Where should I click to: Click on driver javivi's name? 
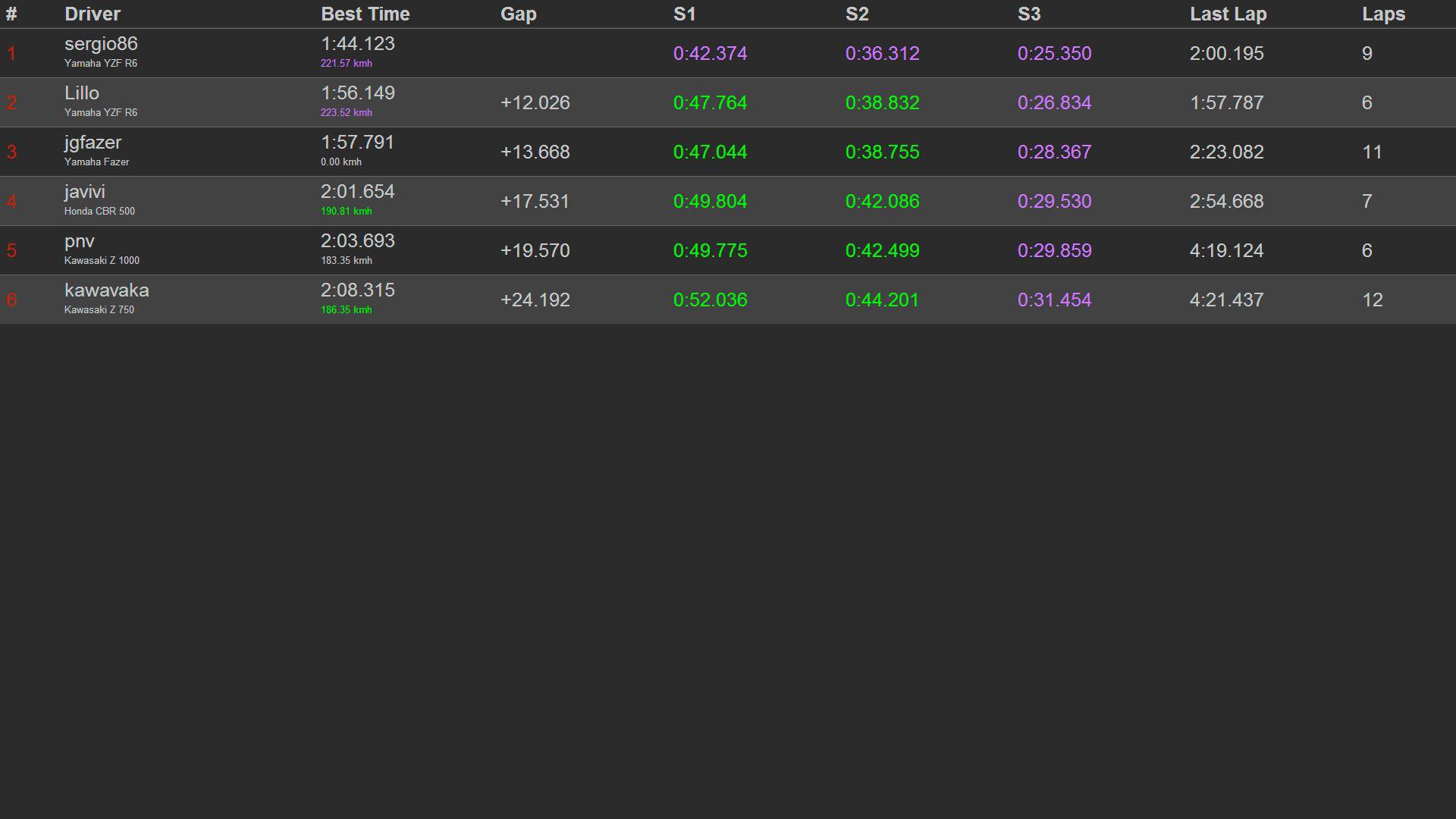coord(85,192)
